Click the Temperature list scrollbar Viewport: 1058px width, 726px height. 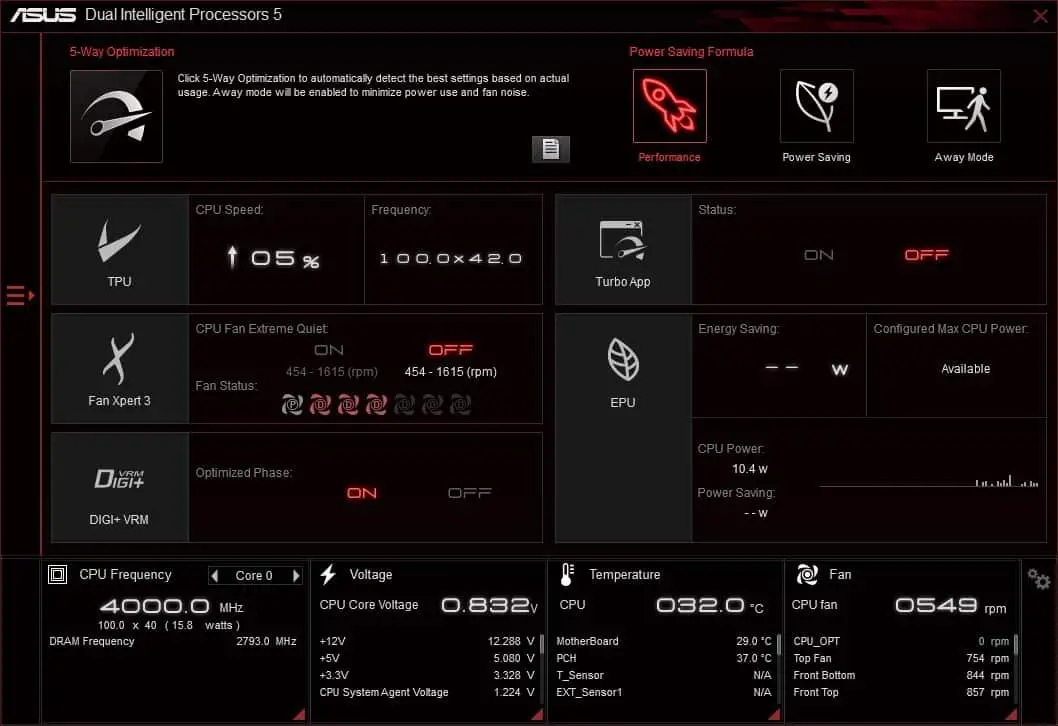(x=779, y=644)
